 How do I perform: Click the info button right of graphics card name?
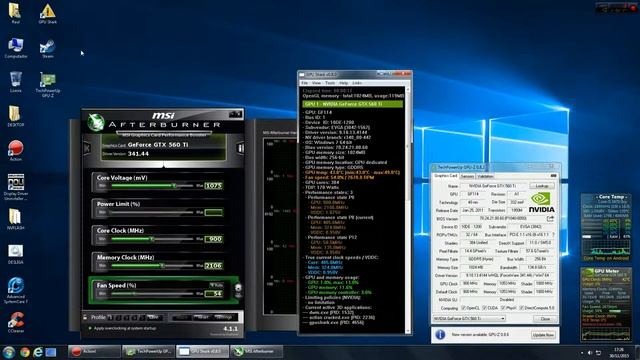pos(240,148)
